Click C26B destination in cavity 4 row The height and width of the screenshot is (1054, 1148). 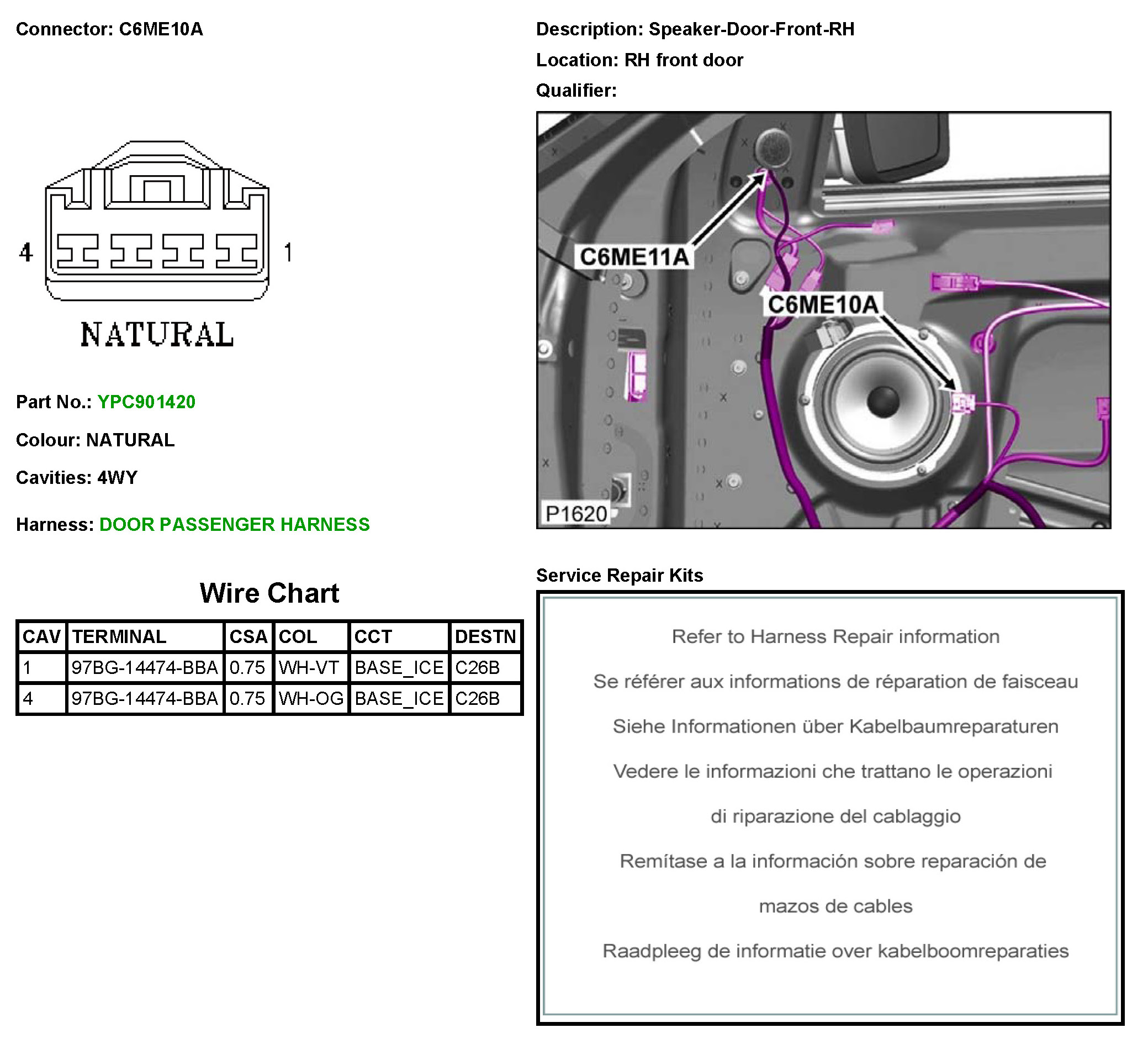[477, 699]
